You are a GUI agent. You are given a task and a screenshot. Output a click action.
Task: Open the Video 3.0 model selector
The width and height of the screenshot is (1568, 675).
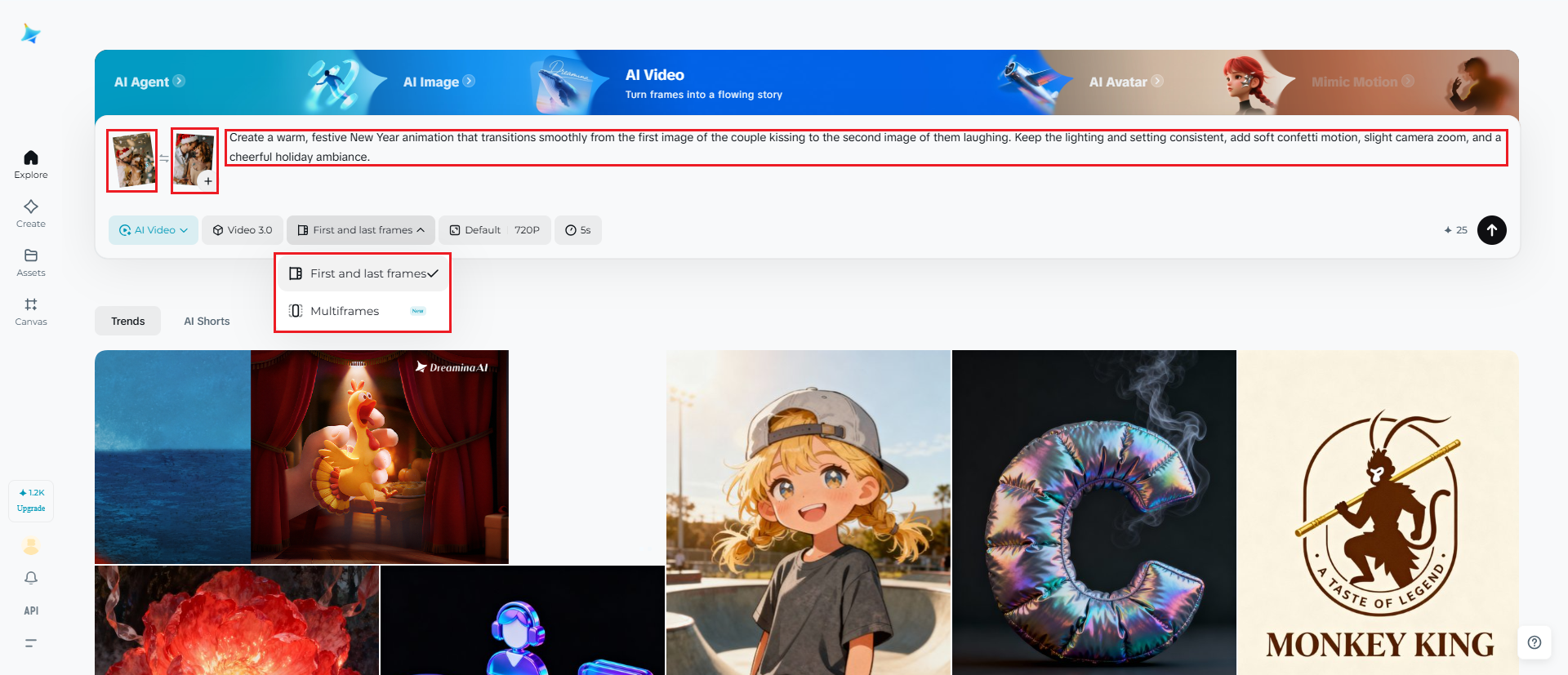243,230
